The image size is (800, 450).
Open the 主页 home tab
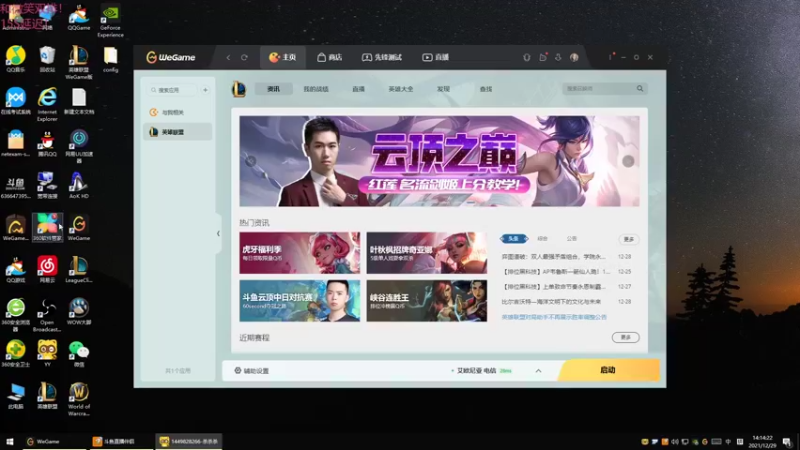click(283, 57)
